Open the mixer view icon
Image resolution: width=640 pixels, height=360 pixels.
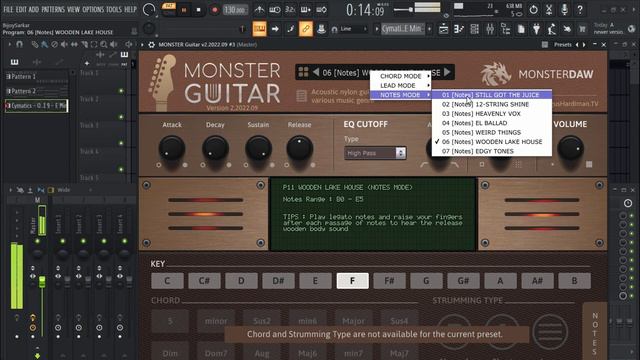[x=490, y=29]
